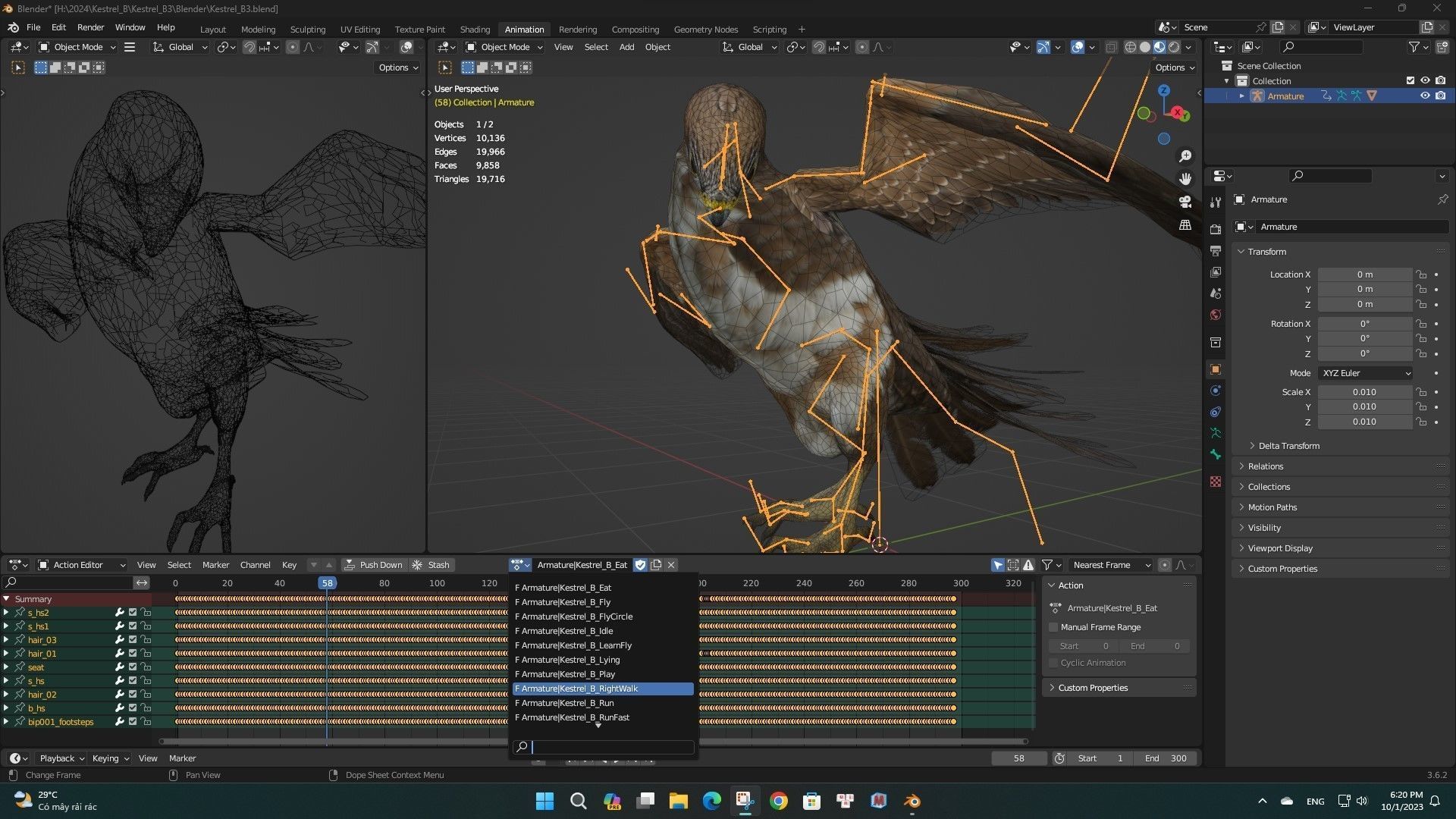Open the Bone properties tab
Image resolution: width=1456 pixels, height=819 pixels.
(x=1216, y=454)
